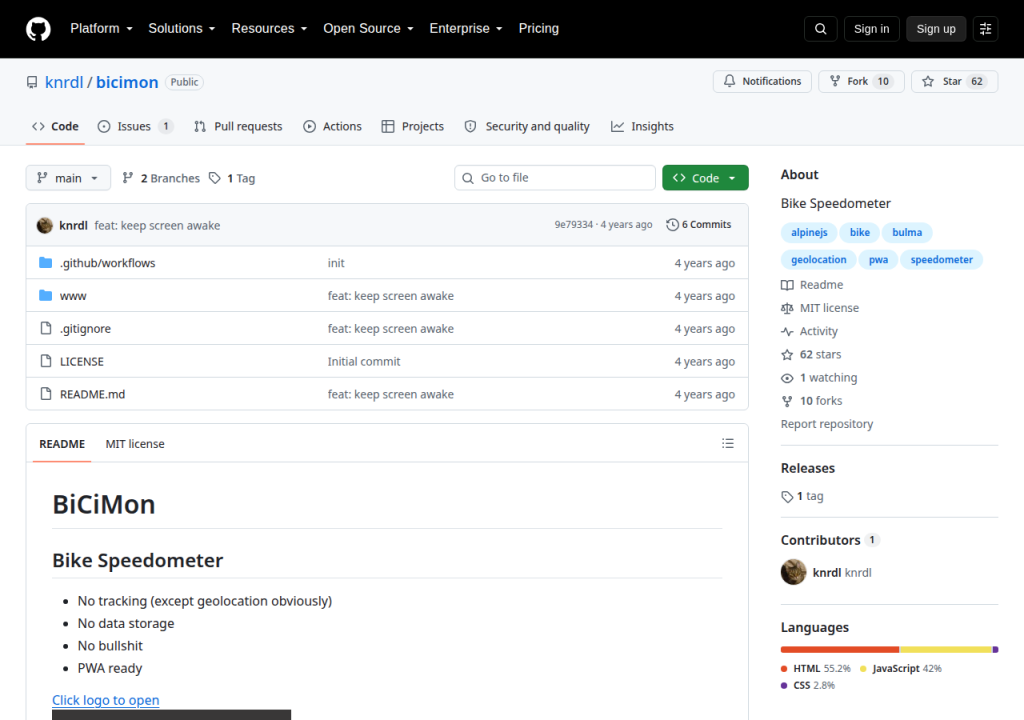
Task: Click the pulse icon beside Activity
Action: click(x=787, y=331)
